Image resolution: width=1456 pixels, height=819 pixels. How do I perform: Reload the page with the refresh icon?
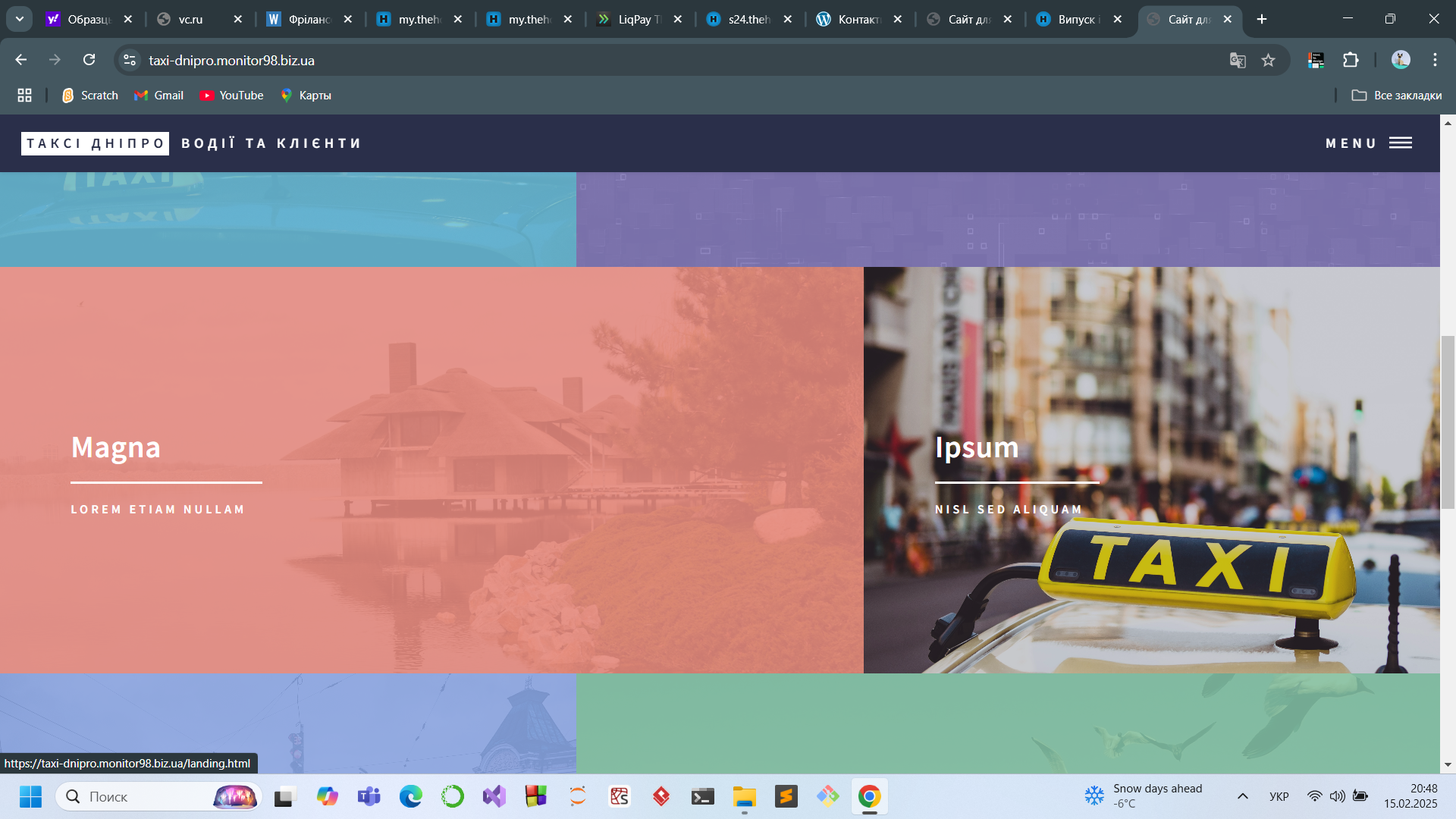(89, 60)
